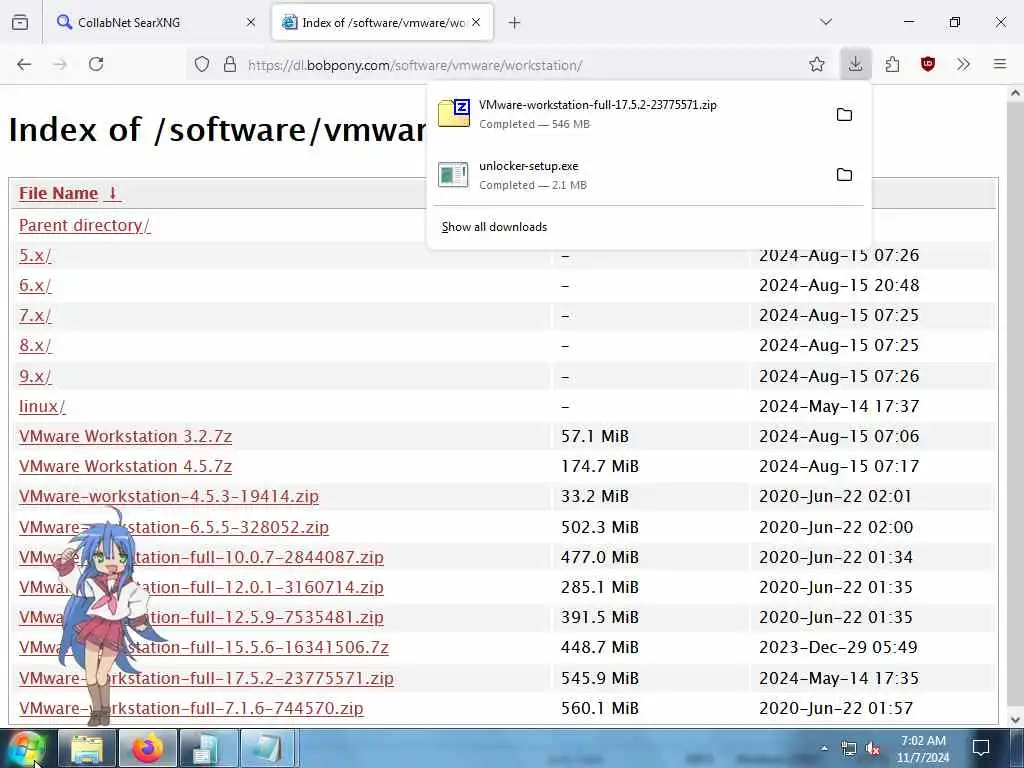Screen dimensions: 1024x768
Task: Open a new tab with plus button
Action: point(515,23)
